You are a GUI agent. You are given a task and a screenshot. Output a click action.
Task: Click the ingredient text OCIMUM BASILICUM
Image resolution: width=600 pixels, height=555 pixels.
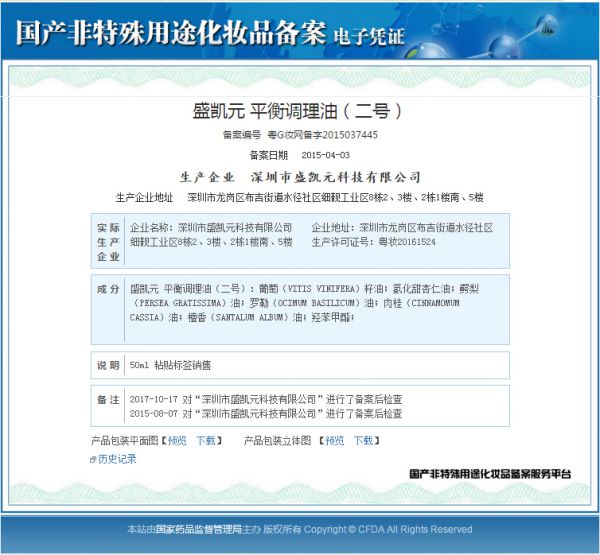point(316,303)
